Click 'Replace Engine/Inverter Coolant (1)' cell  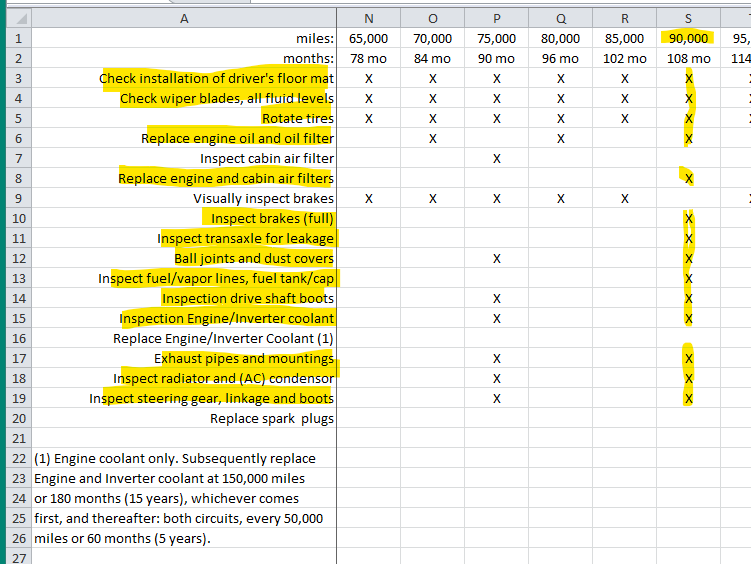(x=184, y=338)
